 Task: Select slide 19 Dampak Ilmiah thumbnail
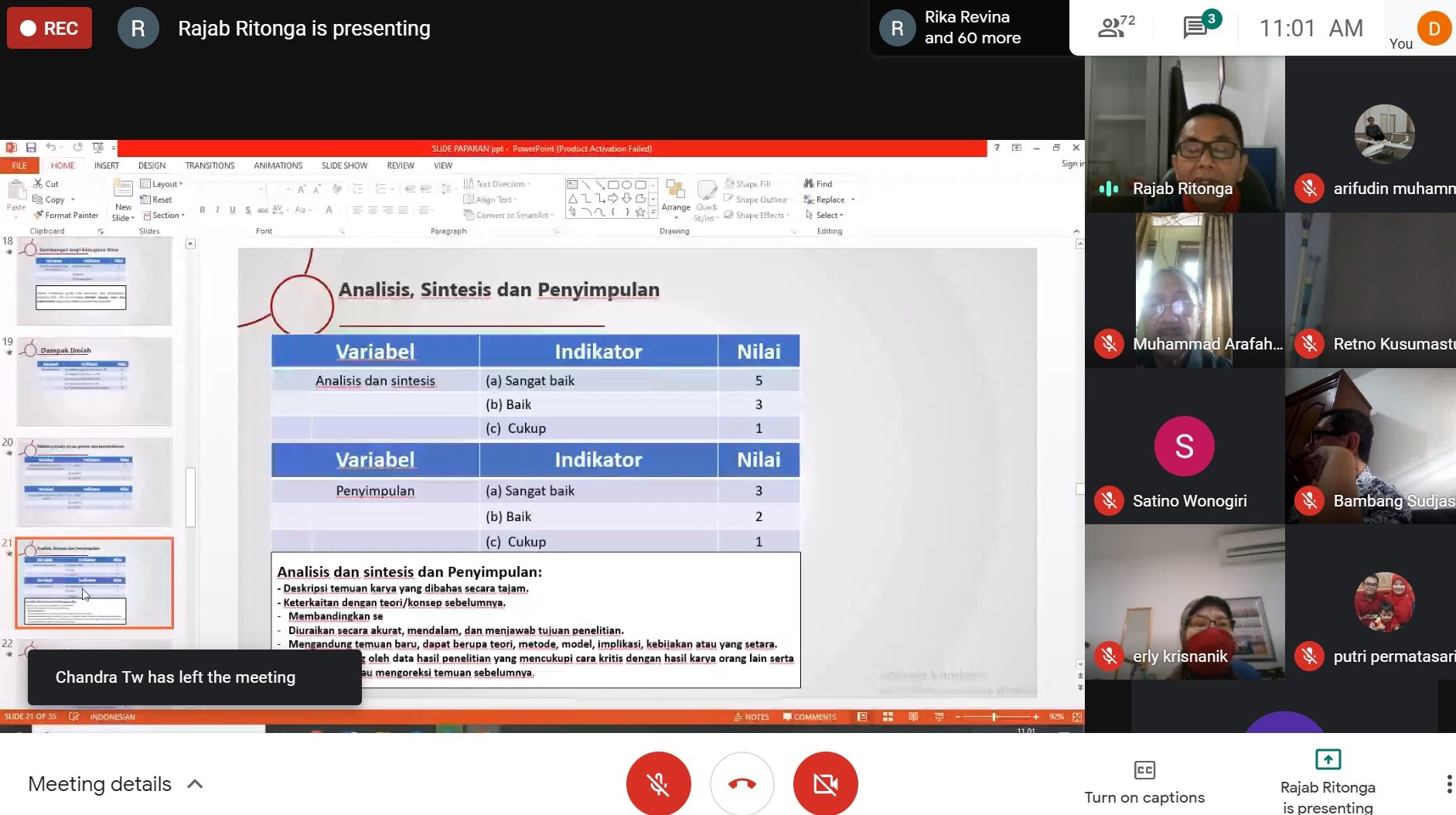(x=94, y=382)
